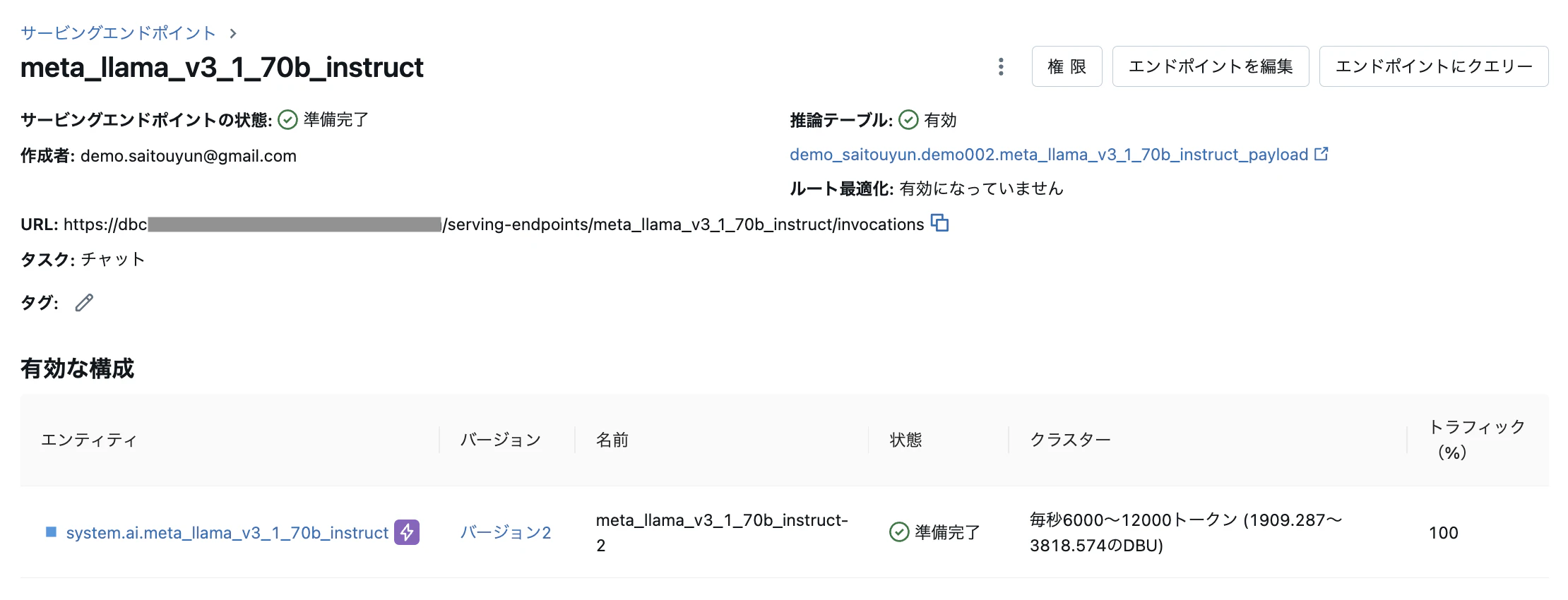Click the purple lightning bolt icon

[407, 532]
